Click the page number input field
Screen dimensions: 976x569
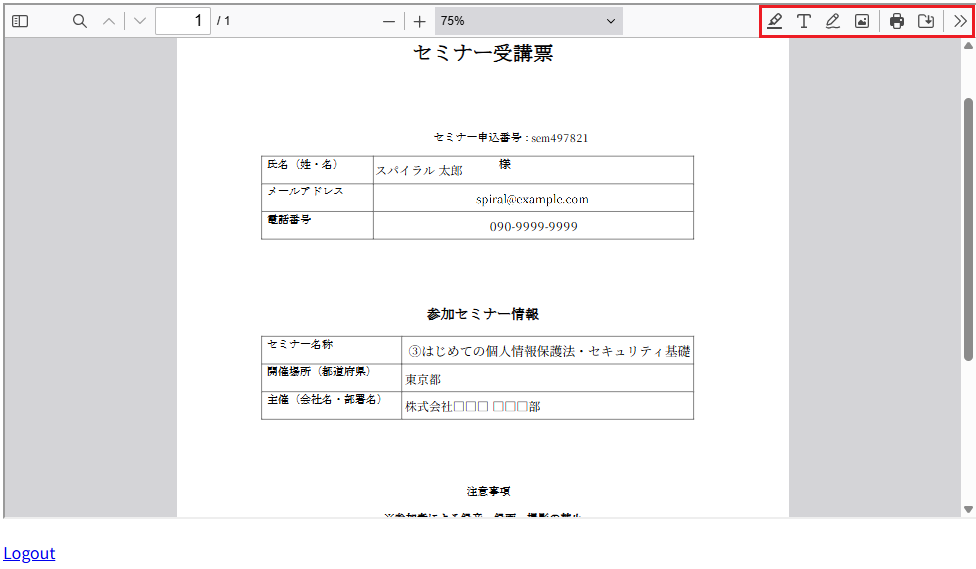(182, 21)
